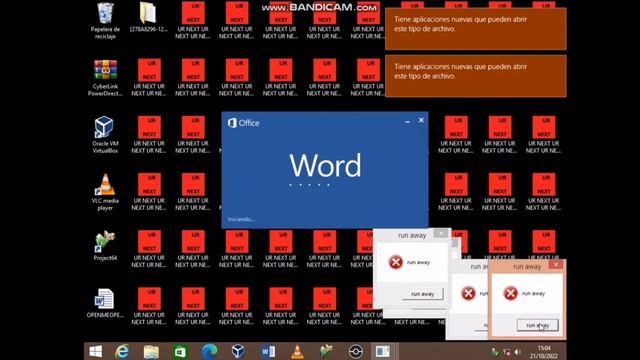Close the pink-framed run away dialog with red X
The height and width of the screenshot is (360, 640).
click(556, 265)
